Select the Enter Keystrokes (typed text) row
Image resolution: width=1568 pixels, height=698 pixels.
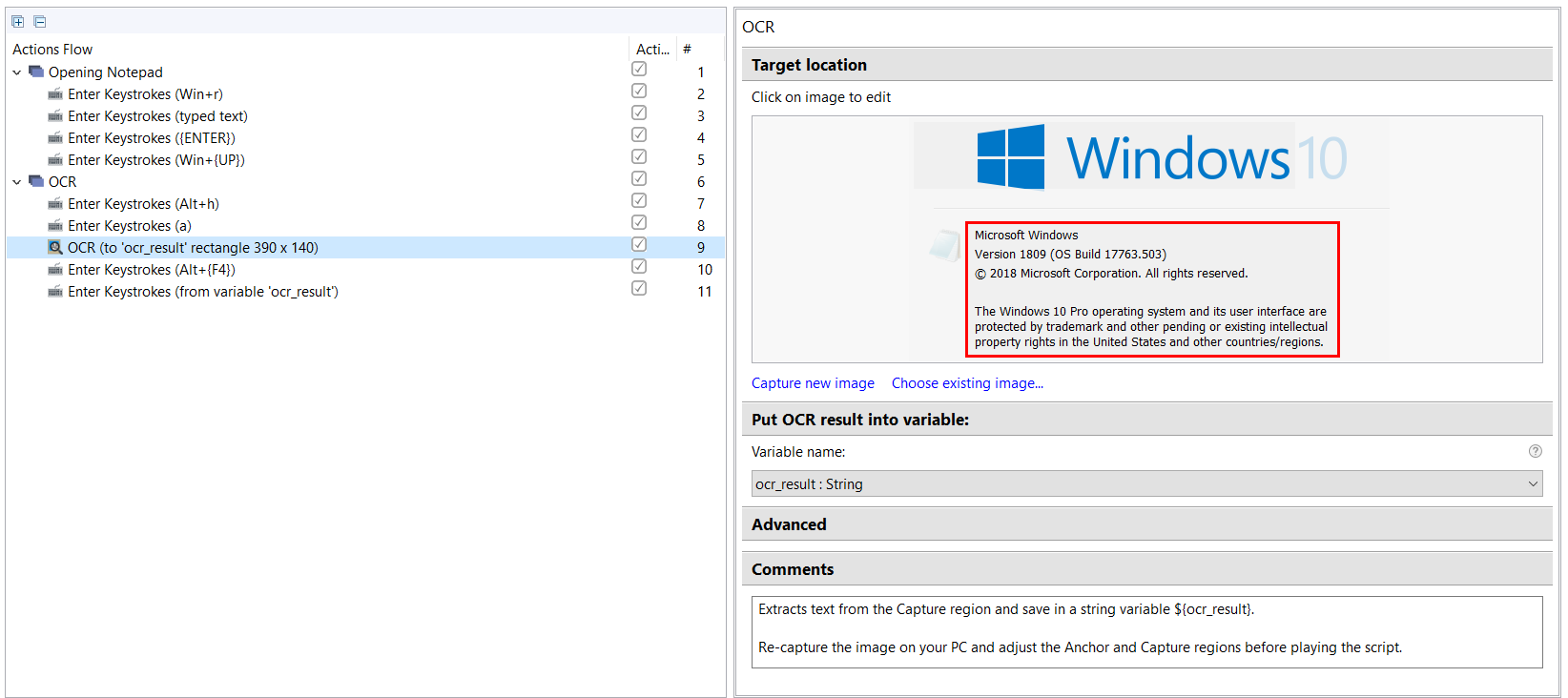(x=365, y=116)
